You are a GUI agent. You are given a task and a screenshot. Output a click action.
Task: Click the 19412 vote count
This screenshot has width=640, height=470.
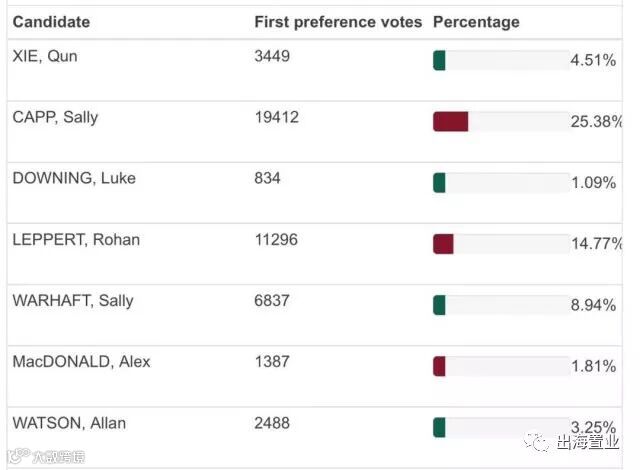pos(276,117)
